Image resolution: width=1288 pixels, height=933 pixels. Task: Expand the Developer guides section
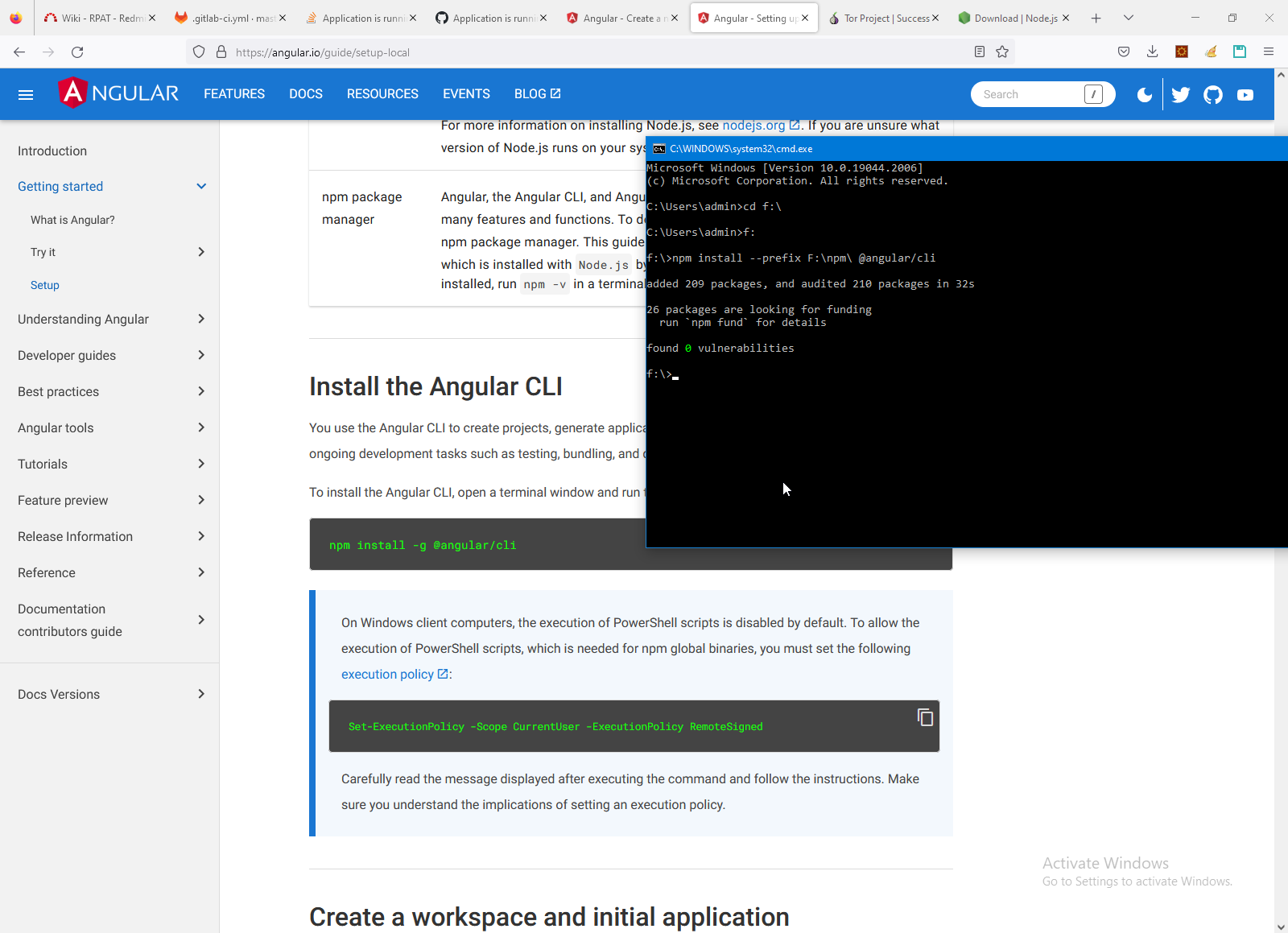201,355
